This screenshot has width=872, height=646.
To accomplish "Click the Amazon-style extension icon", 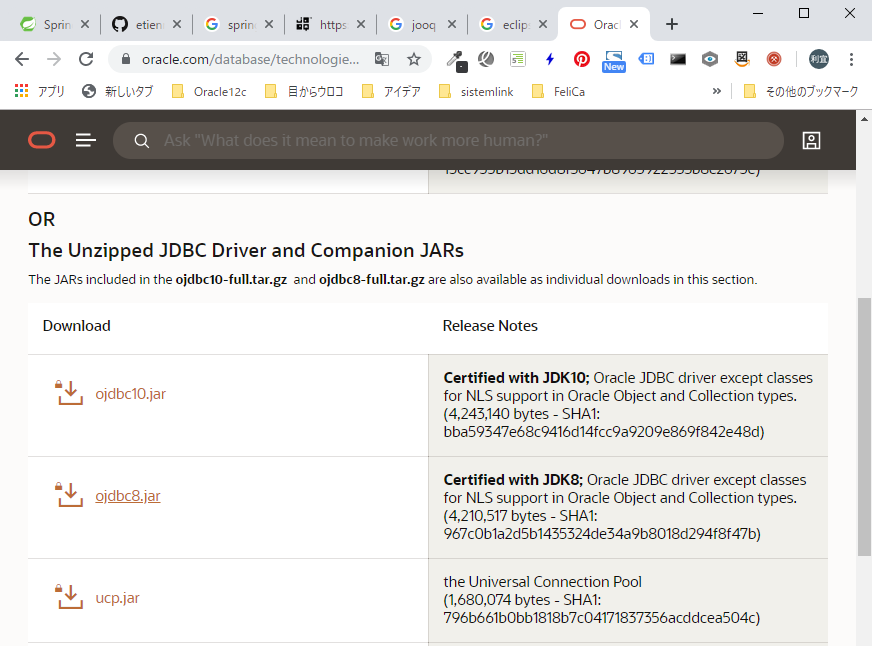I will coord(742,59).
